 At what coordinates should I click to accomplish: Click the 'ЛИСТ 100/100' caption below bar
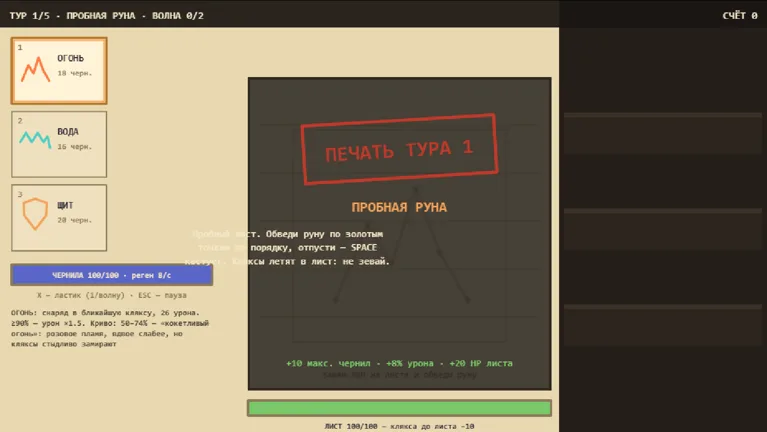351,426
